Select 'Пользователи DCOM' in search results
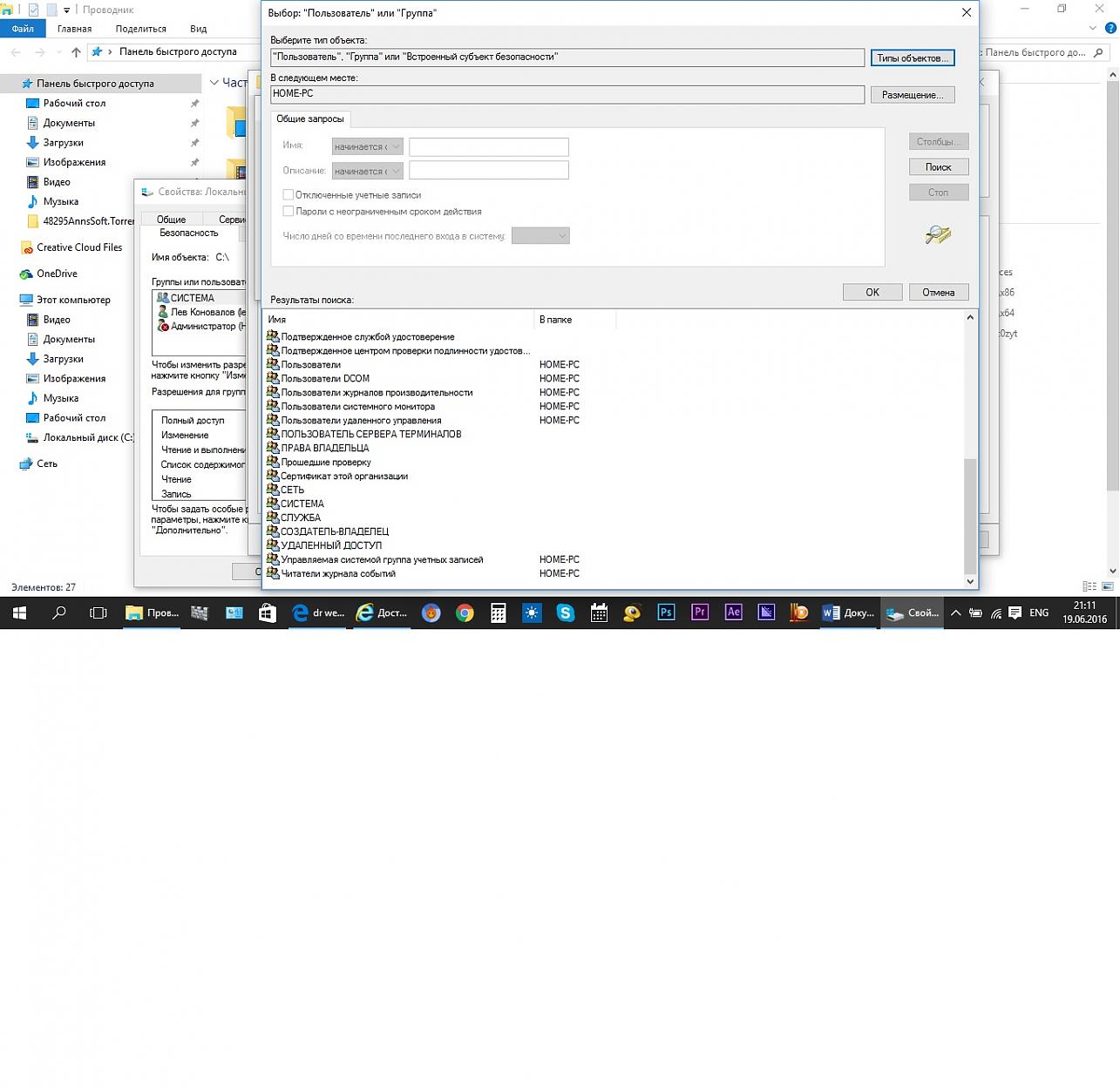1120x1089 pixels. pos(325,378)
